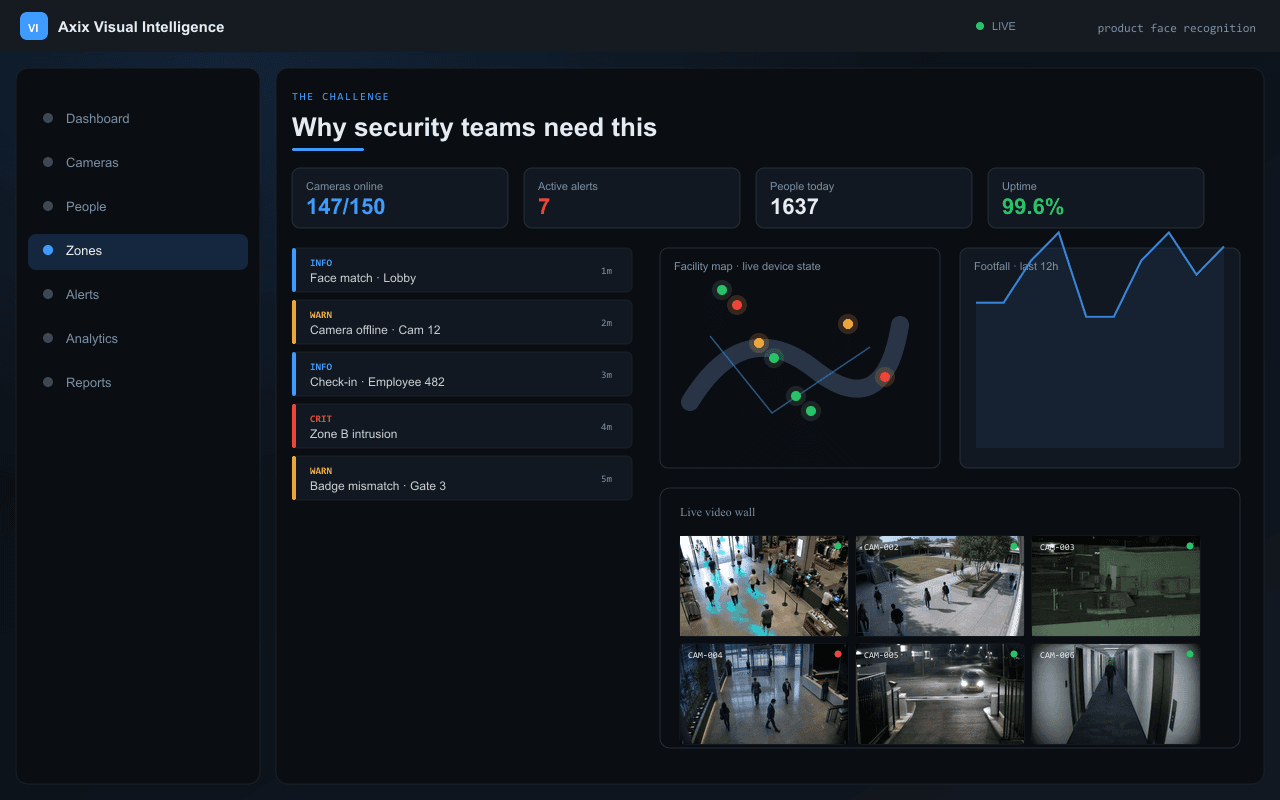This screenshot has width=1280, height=800.
Task: Switch to Analytics in the sidebar
Action: [x=138, y=338]
